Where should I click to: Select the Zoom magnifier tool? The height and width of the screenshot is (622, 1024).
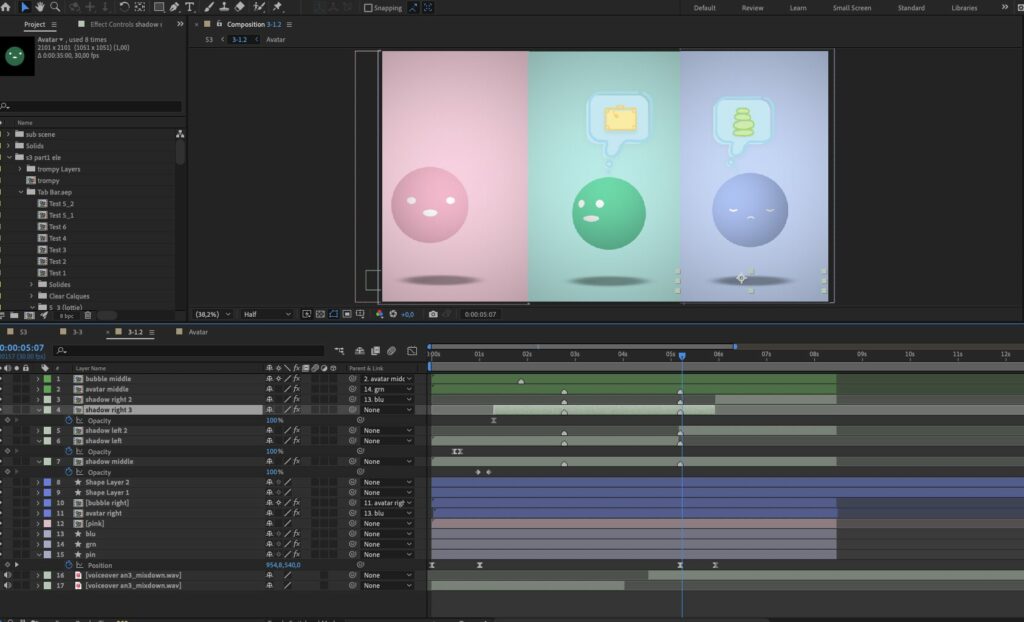point(55,7)
